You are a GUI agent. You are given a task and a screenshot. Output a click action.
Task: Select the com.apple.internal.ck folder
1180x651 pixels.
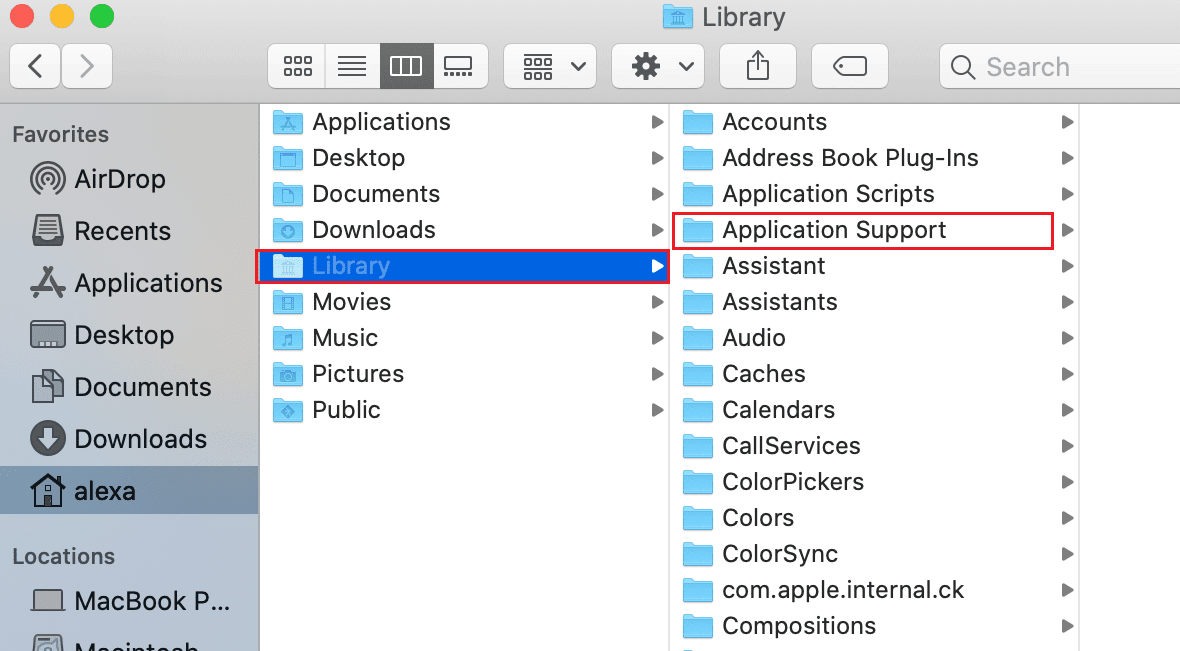(874, 590)
